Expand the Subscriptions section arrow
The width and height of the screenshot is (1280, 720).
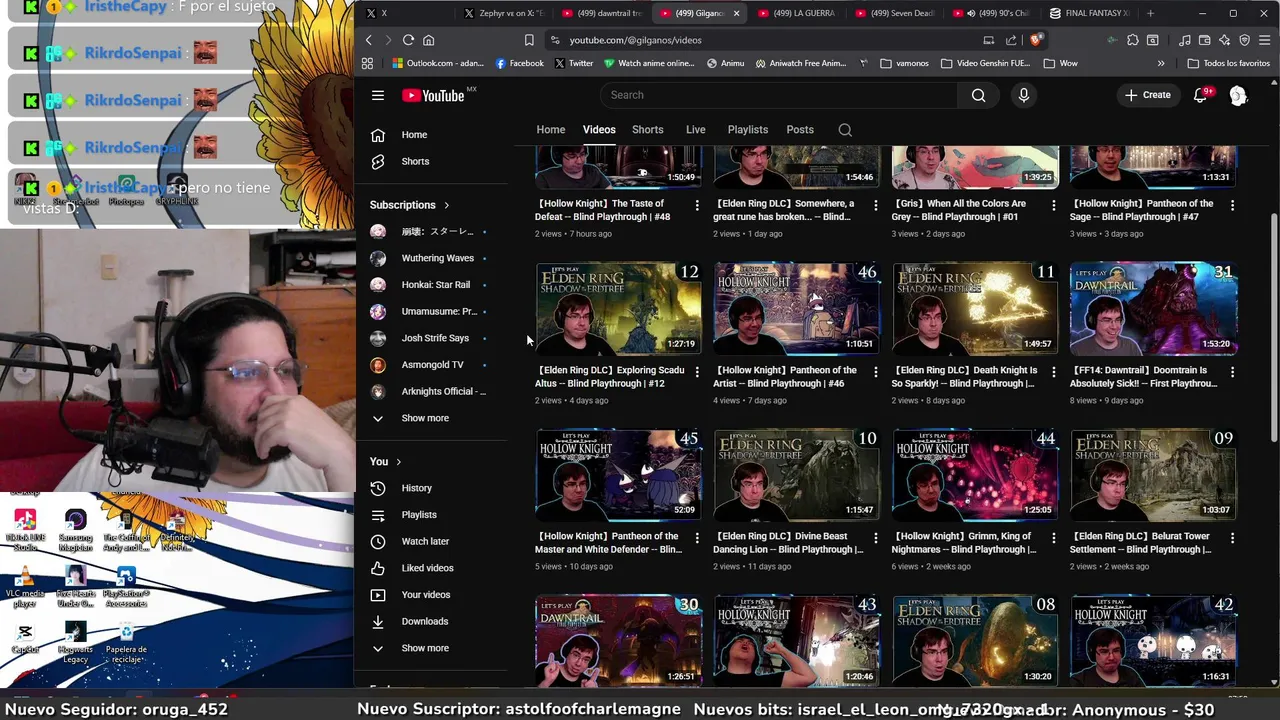point(446,205)
